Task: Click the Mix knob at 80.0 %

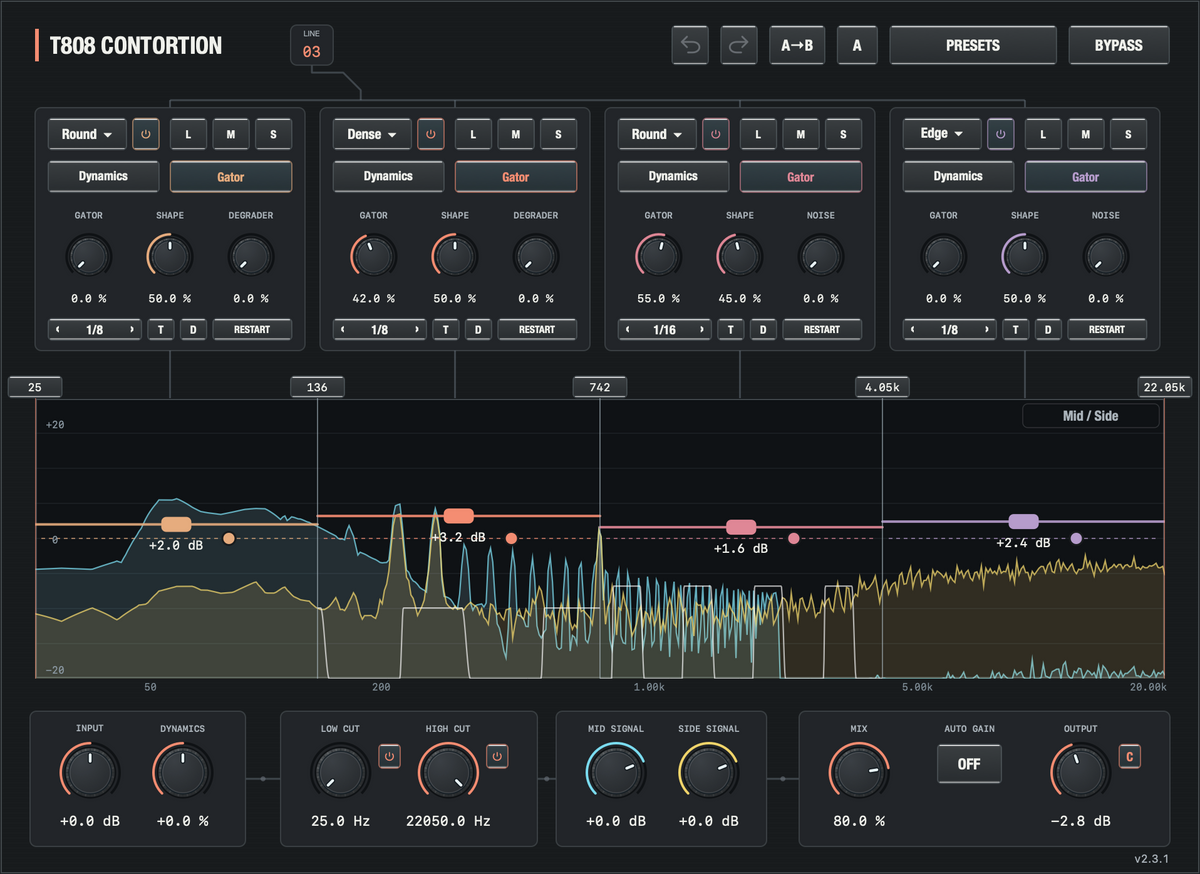Action: (x=859, y=773)
